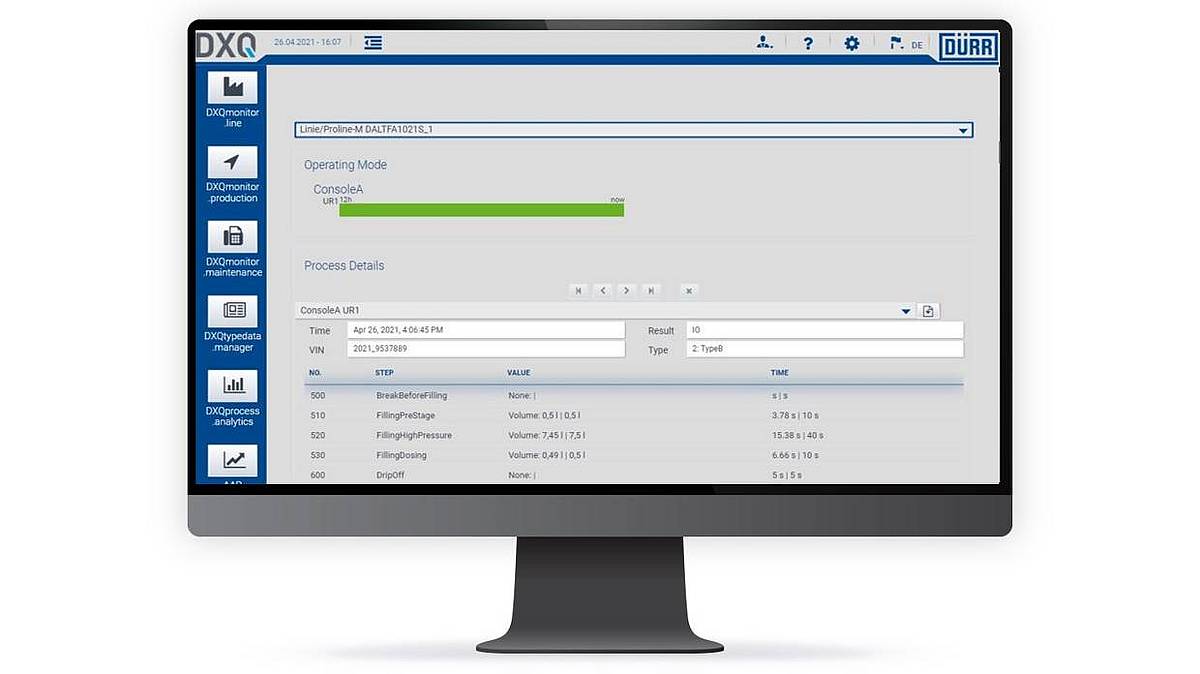This screenshot has width=1200, height=674.
Task: Select FillingDosing step
Action: point(401,455)
